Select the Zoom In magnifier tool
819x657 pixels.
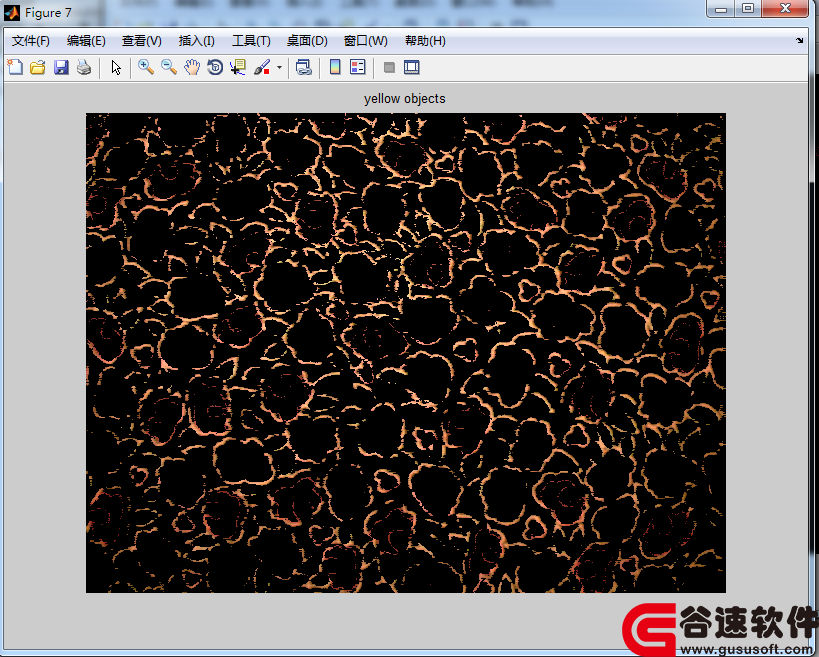pos(146,67)
